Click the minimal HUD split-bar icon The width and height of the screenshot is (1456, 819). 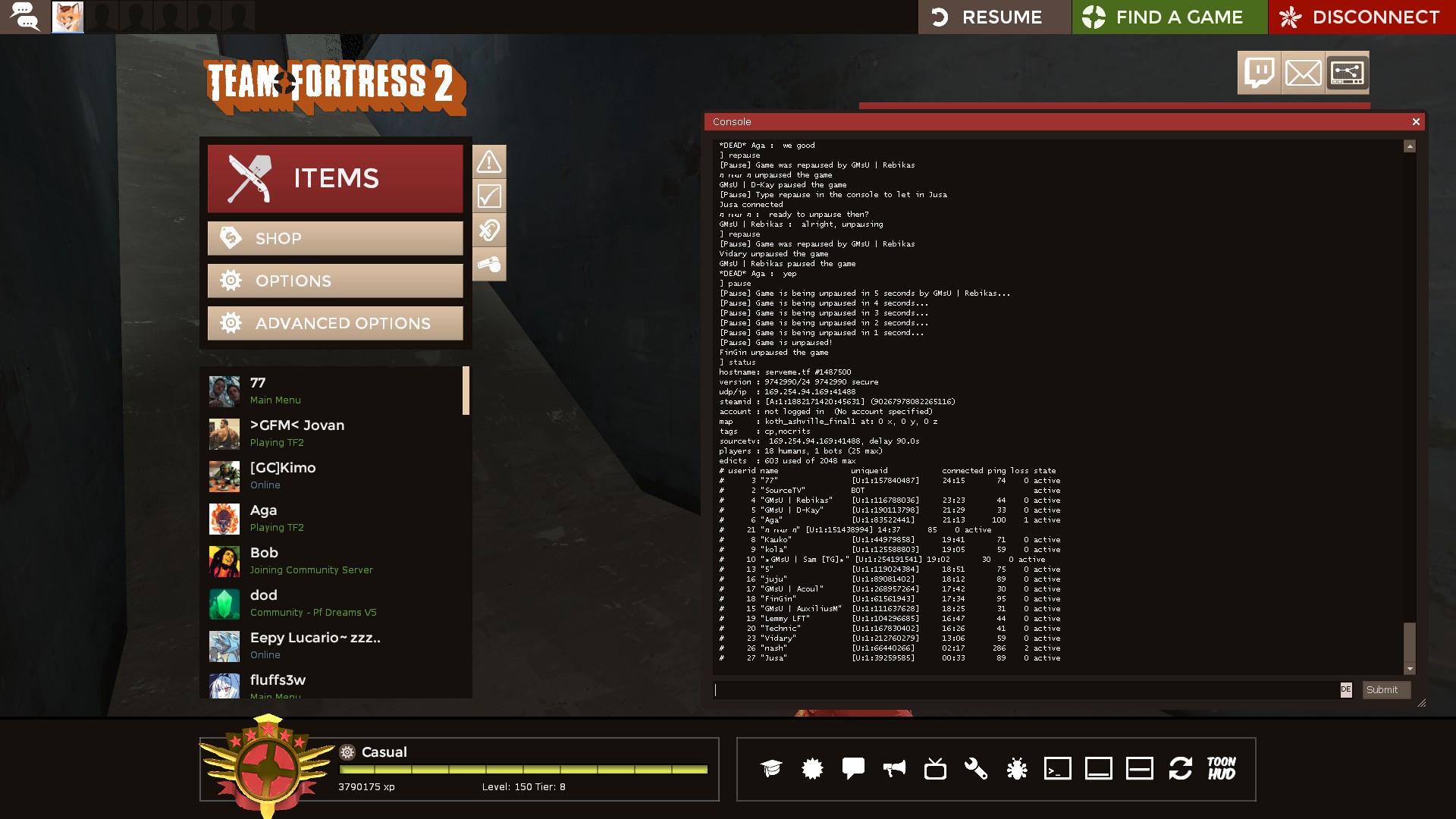(x=1140, y=769)
